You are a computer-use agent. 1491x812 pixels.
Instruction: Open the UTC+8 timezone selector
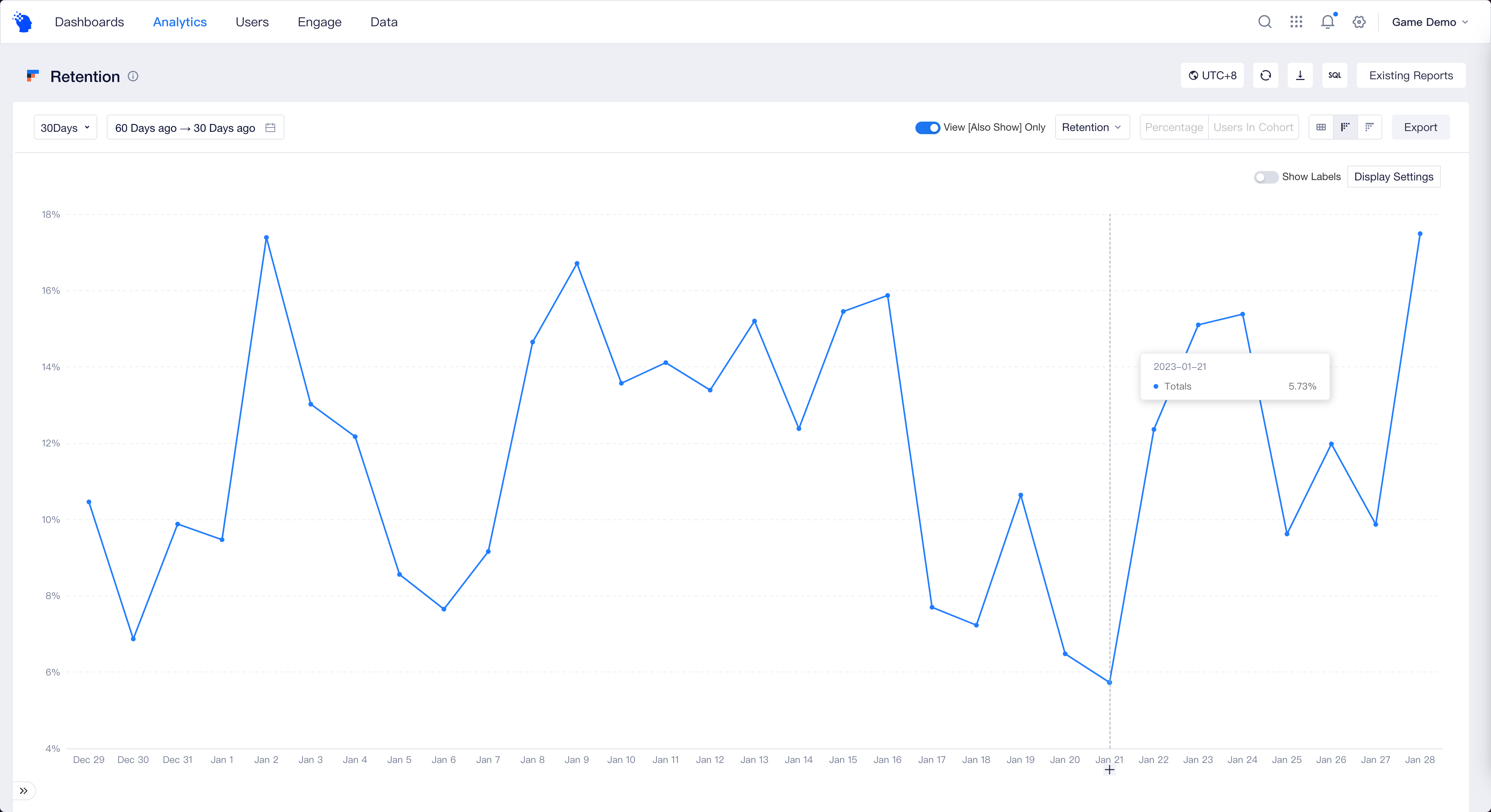point(1212,75)
